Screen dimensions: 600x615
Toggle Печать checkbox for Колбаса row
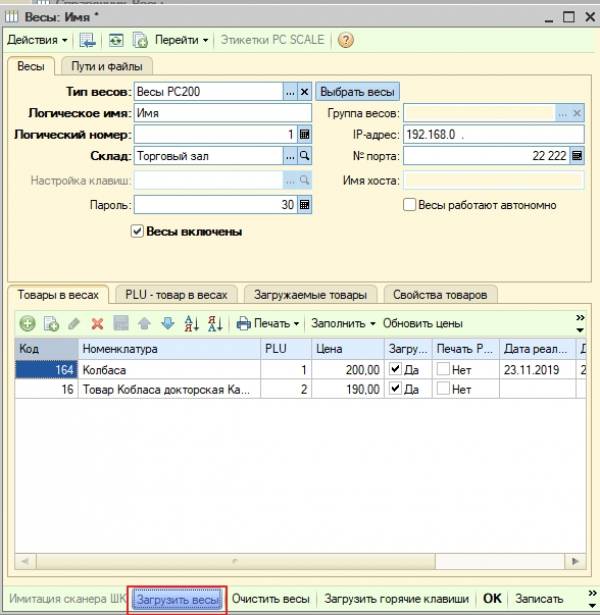point(443,370)
